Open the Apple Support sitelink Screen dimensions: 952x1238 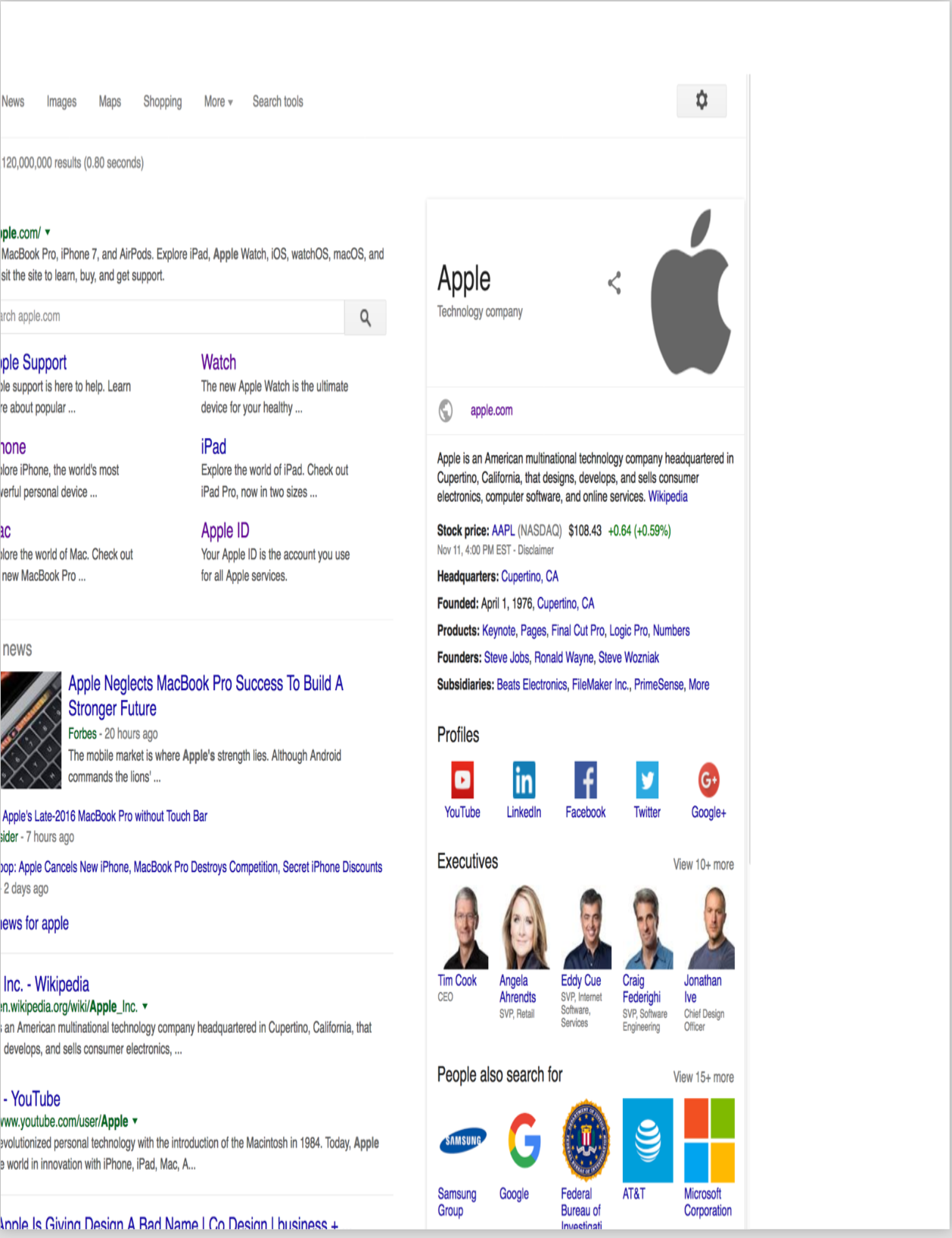coord(33,362)
